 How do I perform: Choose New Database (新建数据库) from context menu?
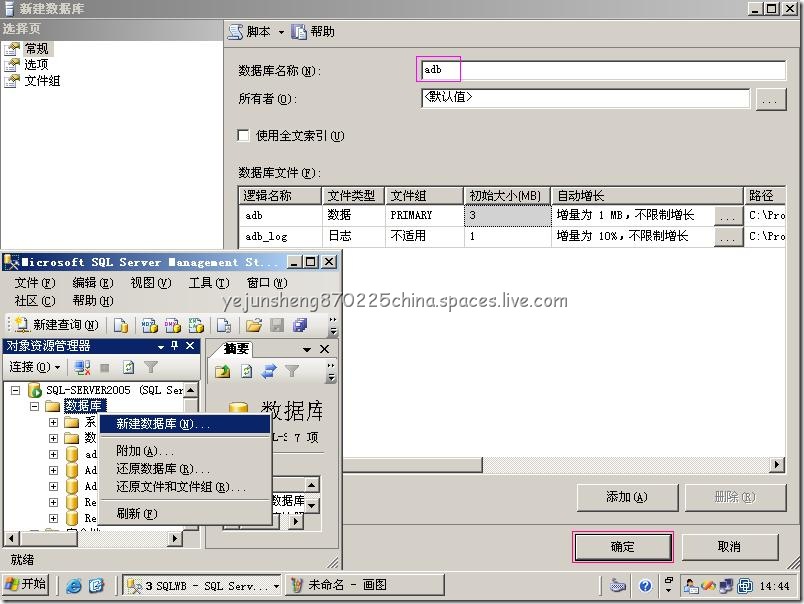(185, 424)
